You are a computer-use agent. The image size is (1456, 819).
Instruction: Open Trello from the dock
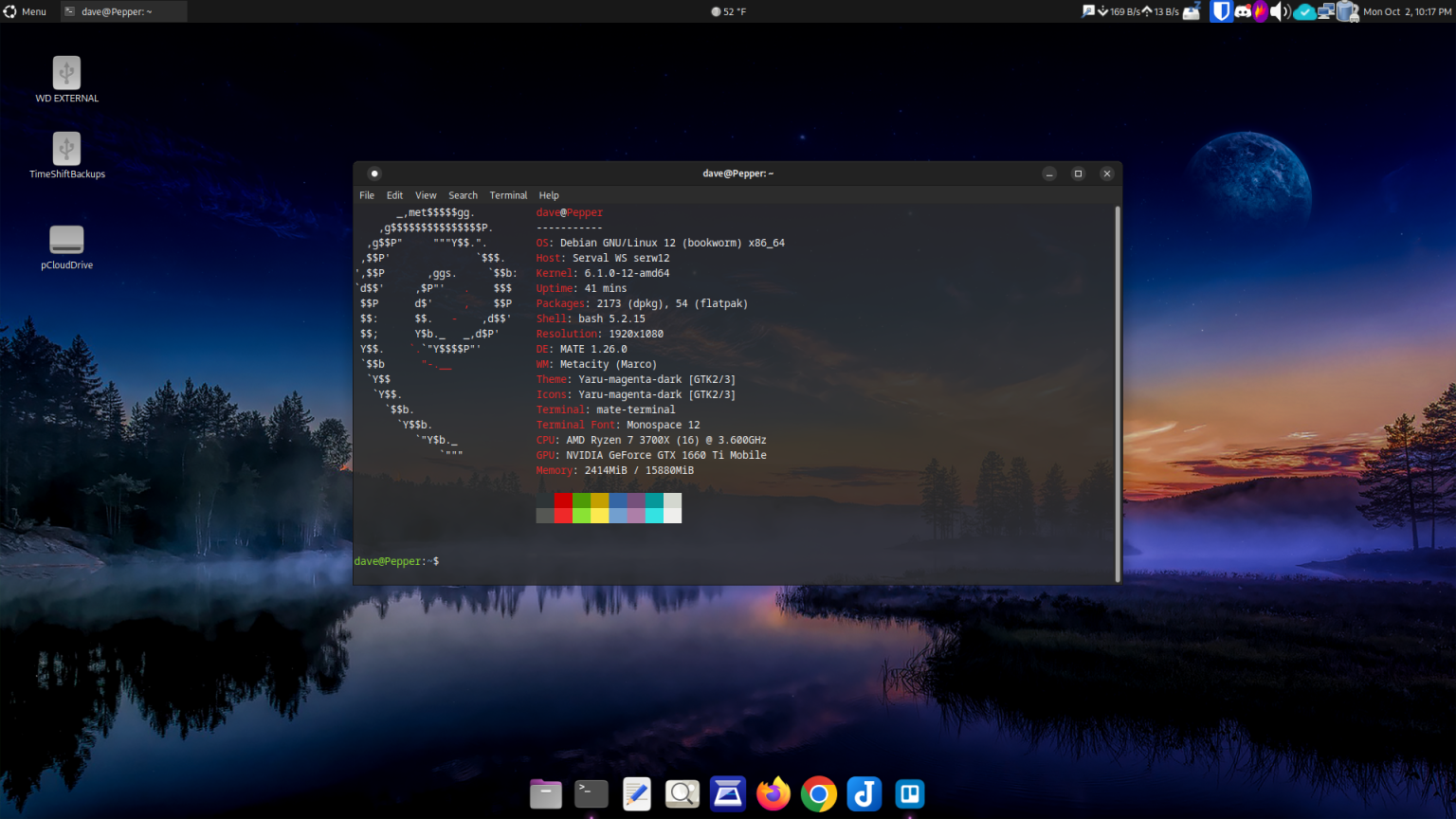click(909, 794)
